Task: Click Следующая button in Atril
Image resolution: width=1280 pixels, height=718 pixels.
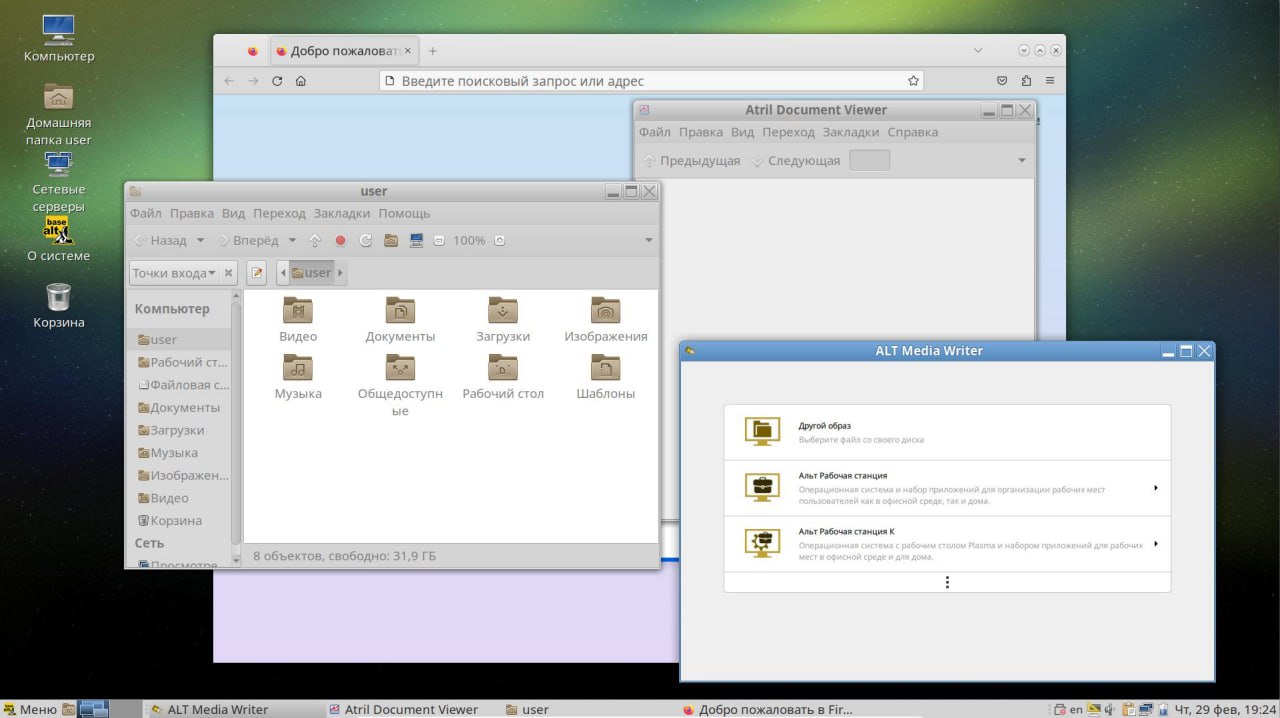Action: 796,161
